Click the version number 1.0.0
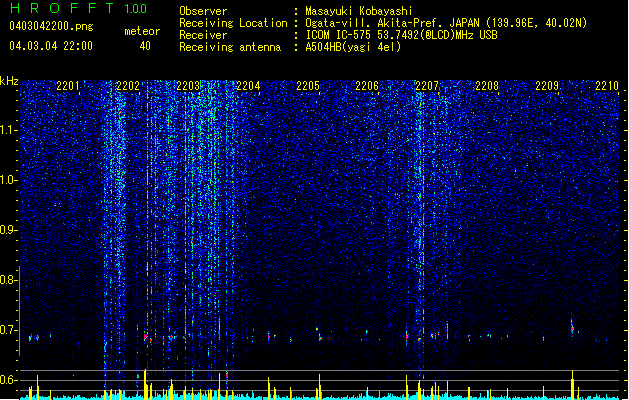Screen dimensions: 629x400 [135, 8]
